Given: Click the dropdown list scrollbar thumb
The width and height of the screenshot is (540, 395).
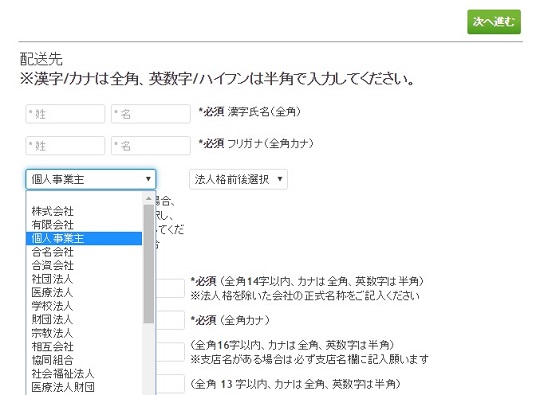Looking at the screenshot, I should tap(149, 264).
